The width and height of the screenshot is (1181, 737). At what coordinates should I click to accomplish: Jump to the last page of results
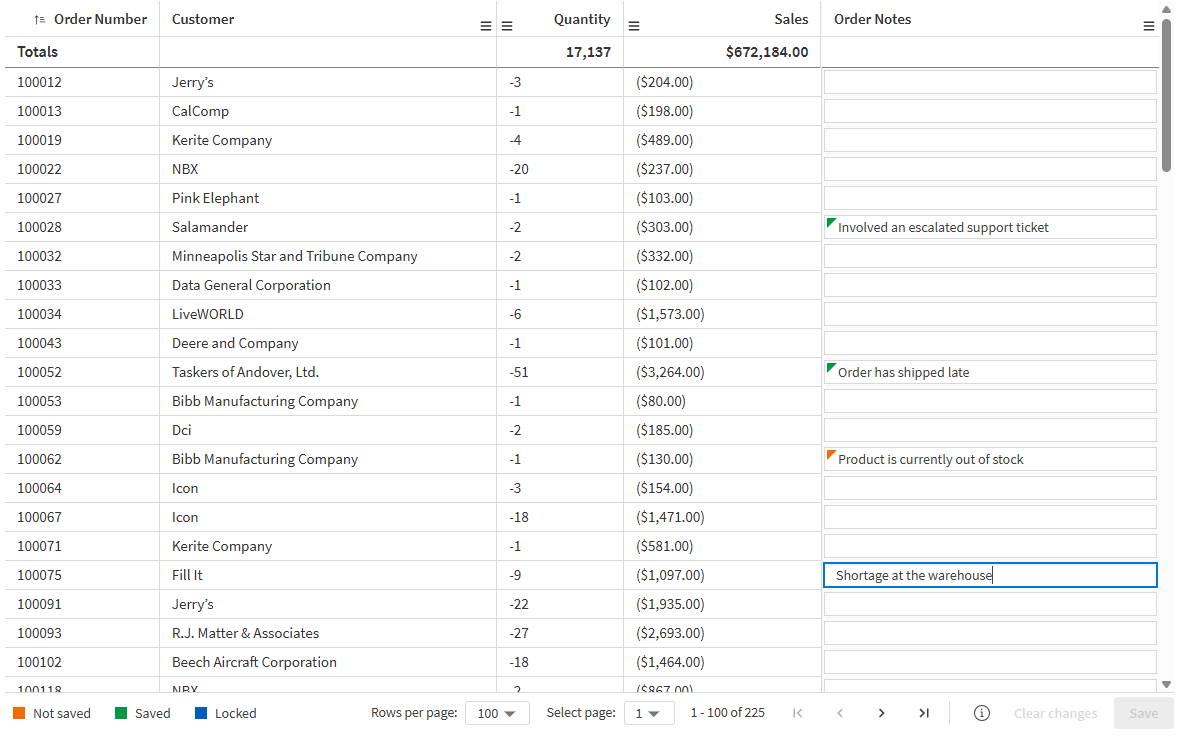point(923,713)
